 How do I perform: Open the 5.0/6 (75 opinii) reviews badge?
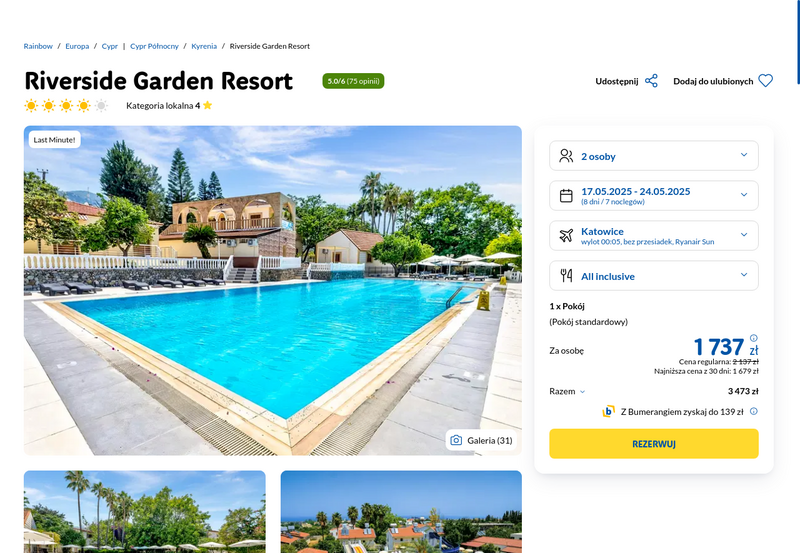(x=353, y=81)
